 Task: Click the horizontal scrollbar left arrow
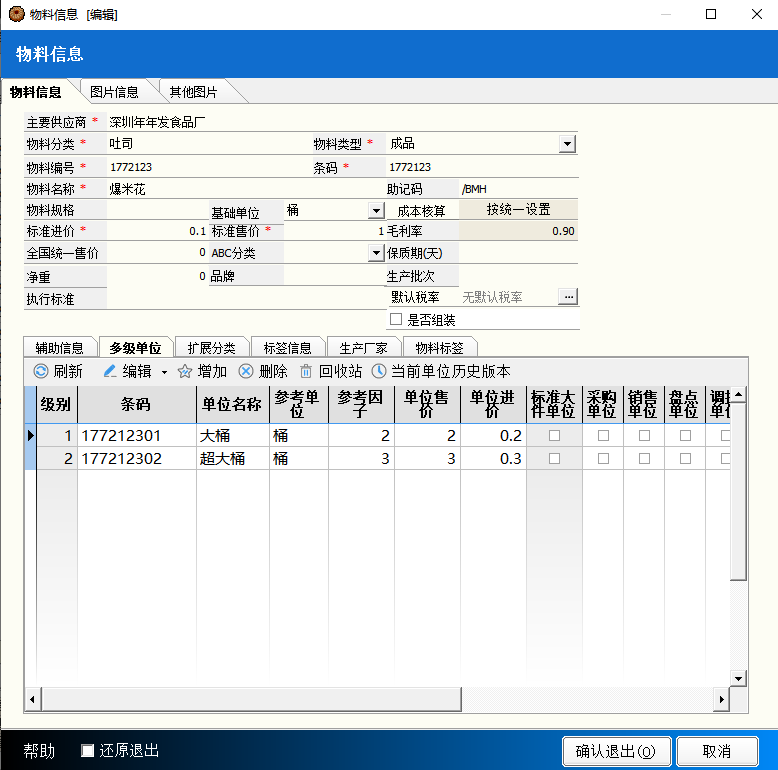coord(32,700)
